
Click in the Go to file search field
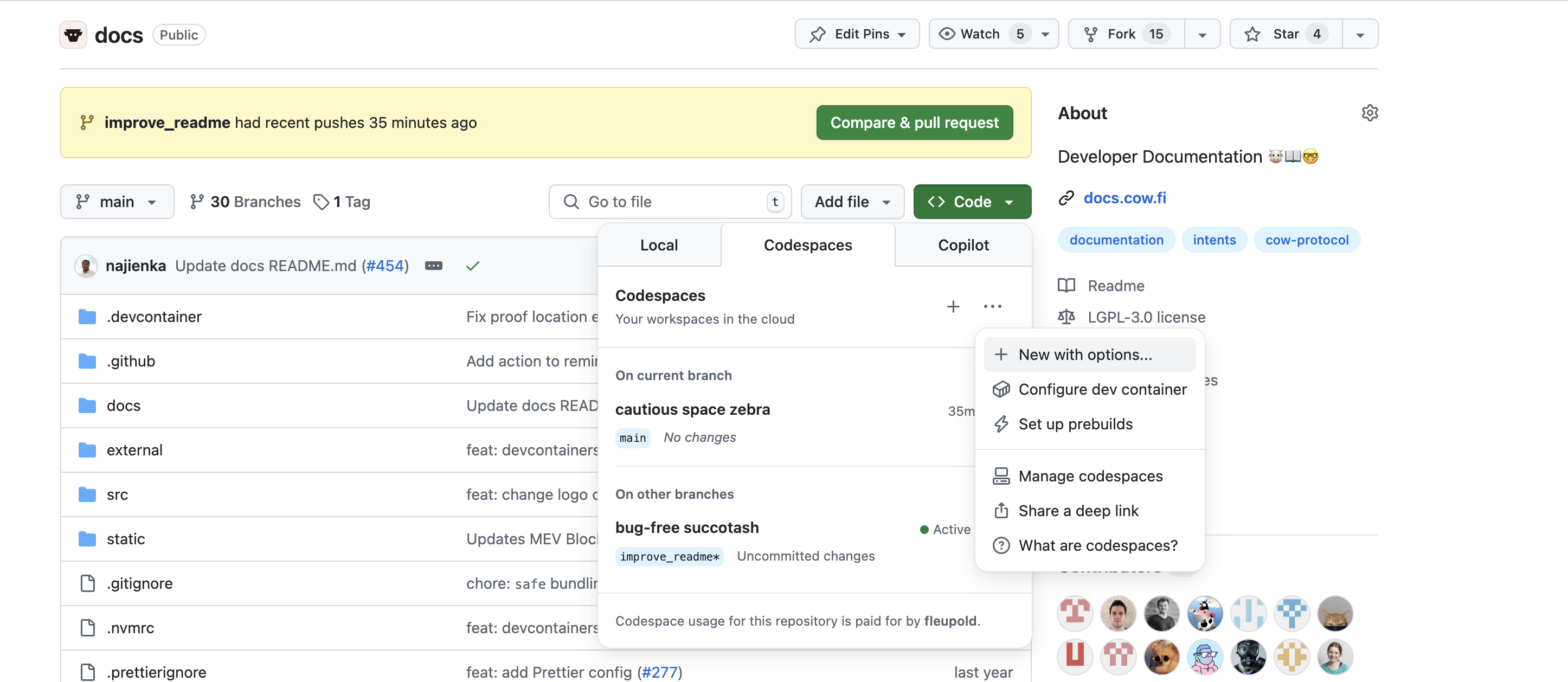(x=670, y=202)
